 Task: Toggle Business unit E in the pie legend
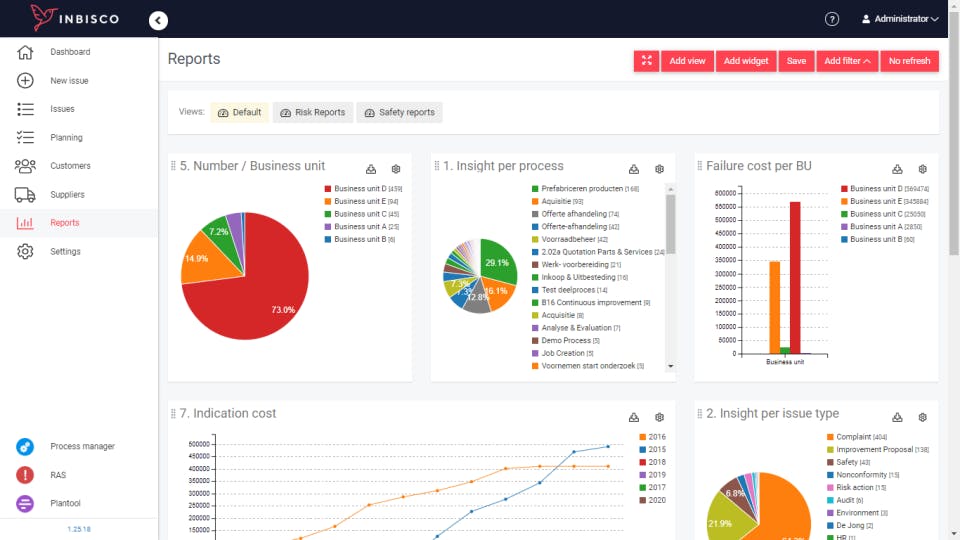tap(361, 201)
